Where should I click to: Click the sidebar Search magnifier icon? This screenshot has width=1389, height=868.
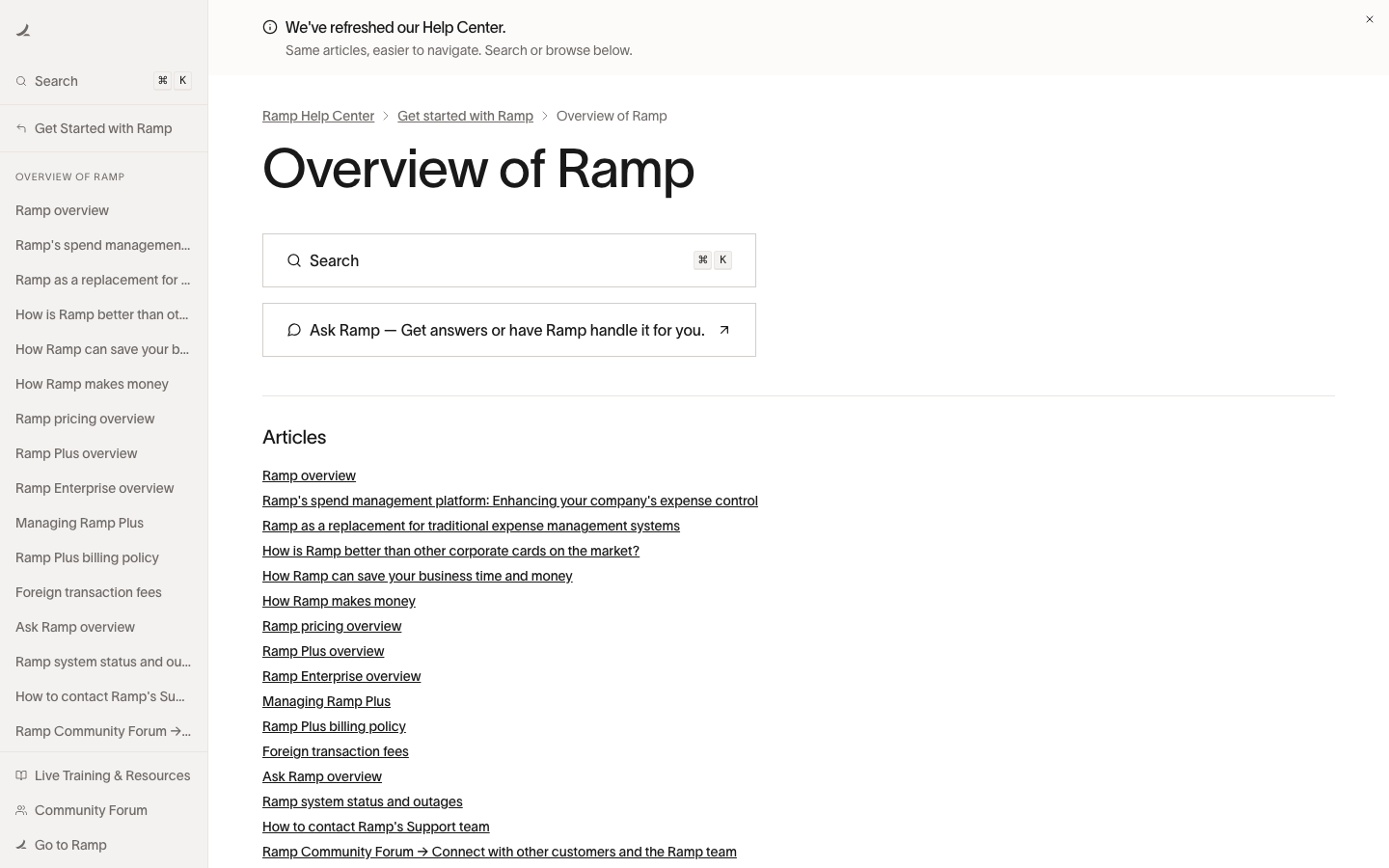(21, 81)
